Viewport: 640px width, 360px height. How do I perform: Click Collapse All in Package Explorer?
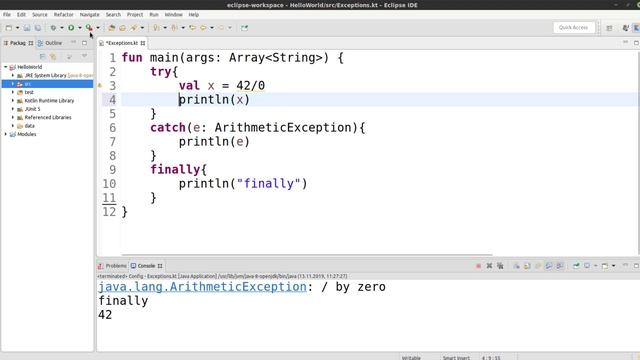[x=42, y=56]
